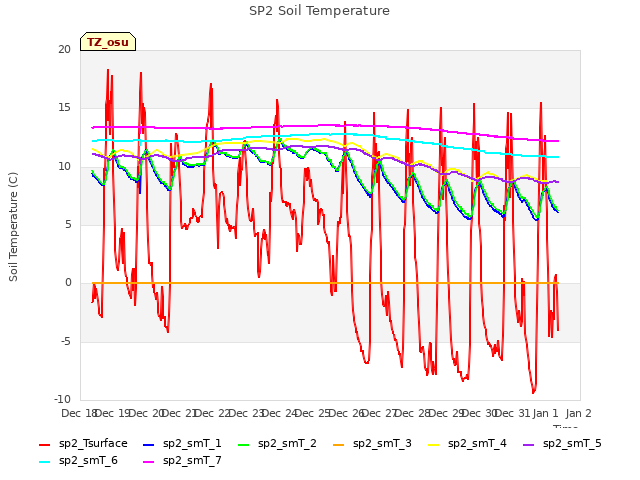Click the Dec 24 x-axis label
The width and height of the screenshot is (640, 480).
pos(279,413)
